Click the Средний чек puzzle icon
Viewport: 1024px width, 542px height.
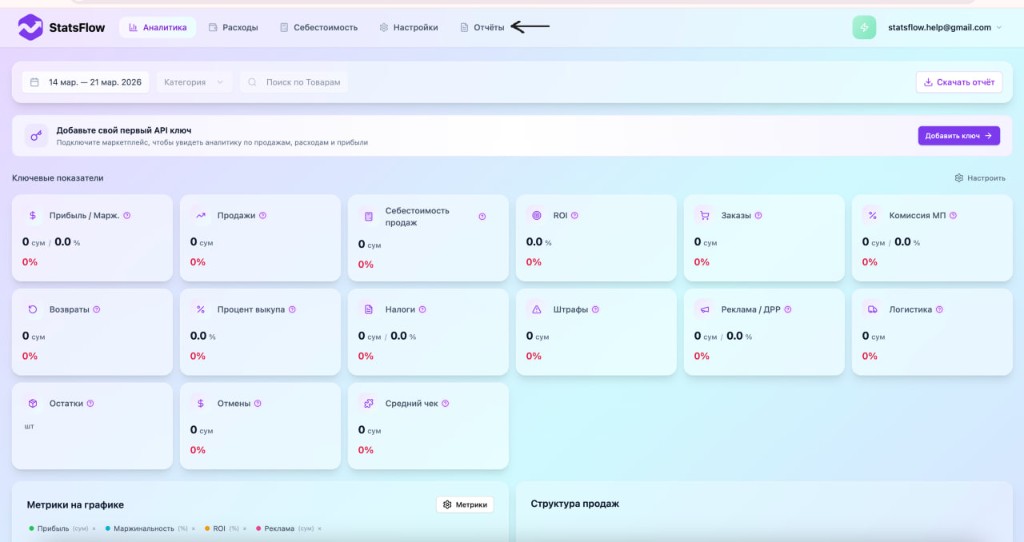(368, 404)
